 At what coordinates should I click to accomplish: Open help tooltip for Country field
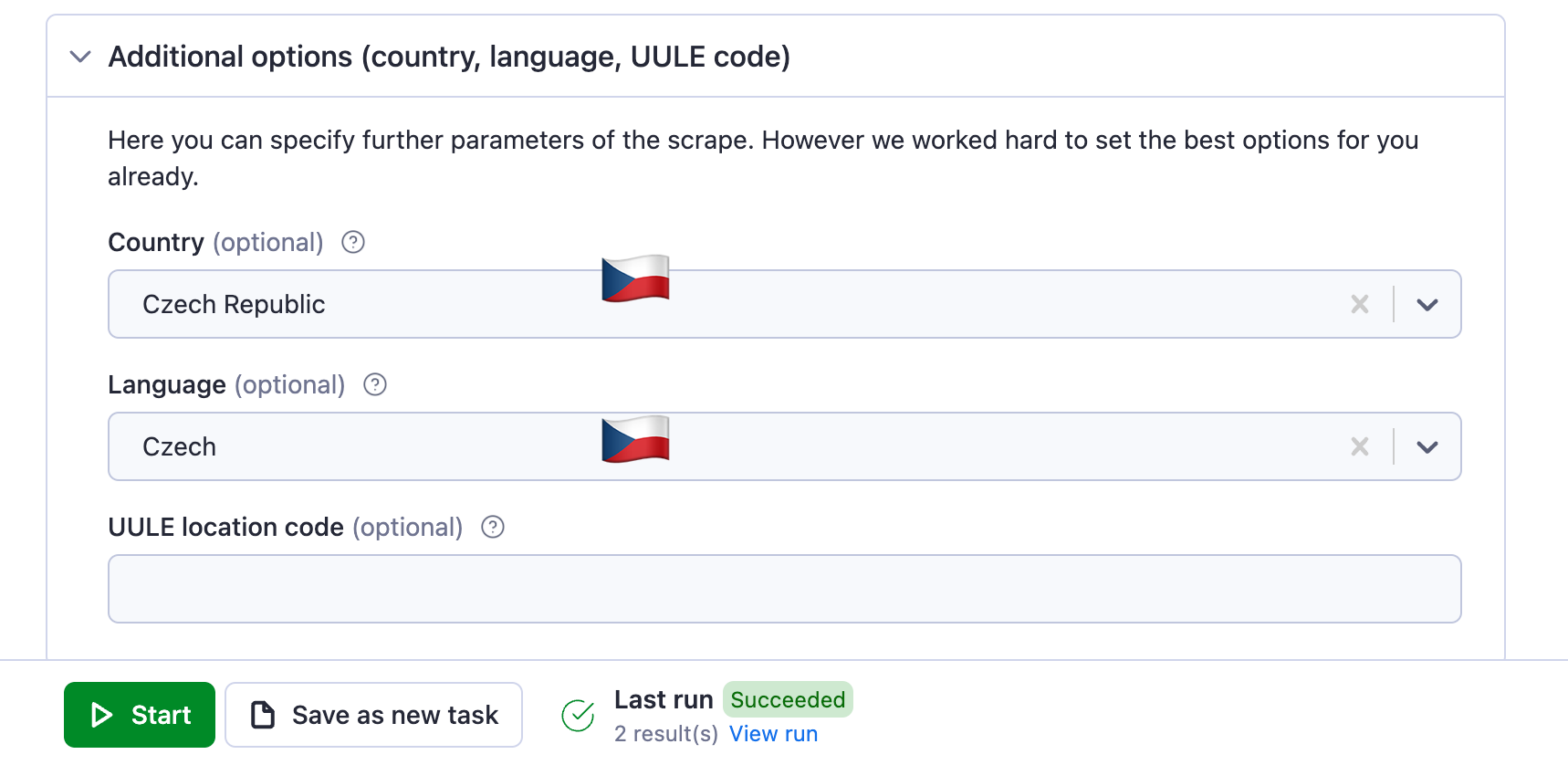coord(353,242)
